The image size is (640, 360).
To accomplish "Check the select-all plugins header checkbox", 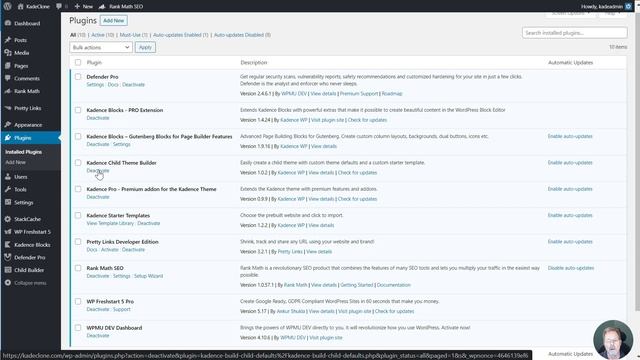I will [78, 62].
